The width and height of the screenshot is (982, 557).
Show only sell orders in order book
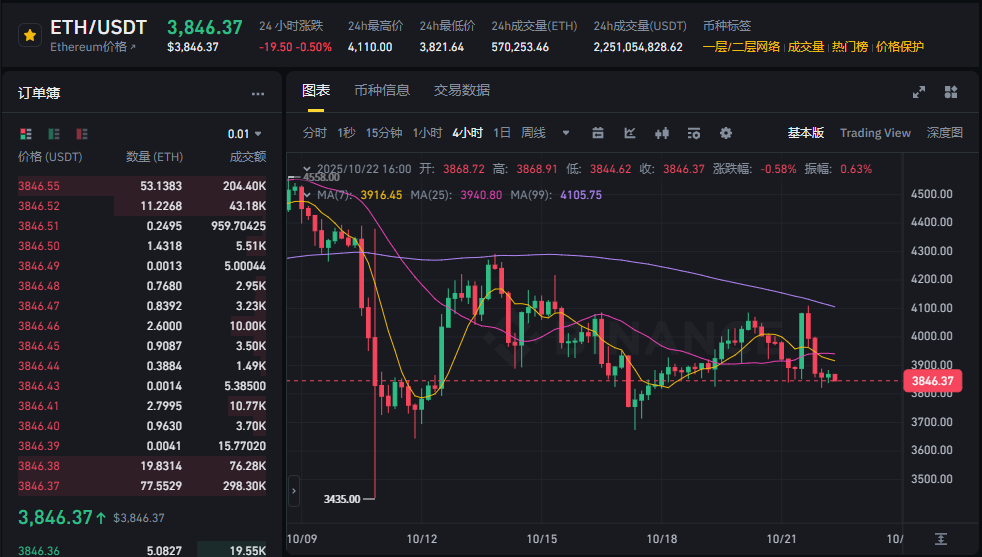point(84,134)
